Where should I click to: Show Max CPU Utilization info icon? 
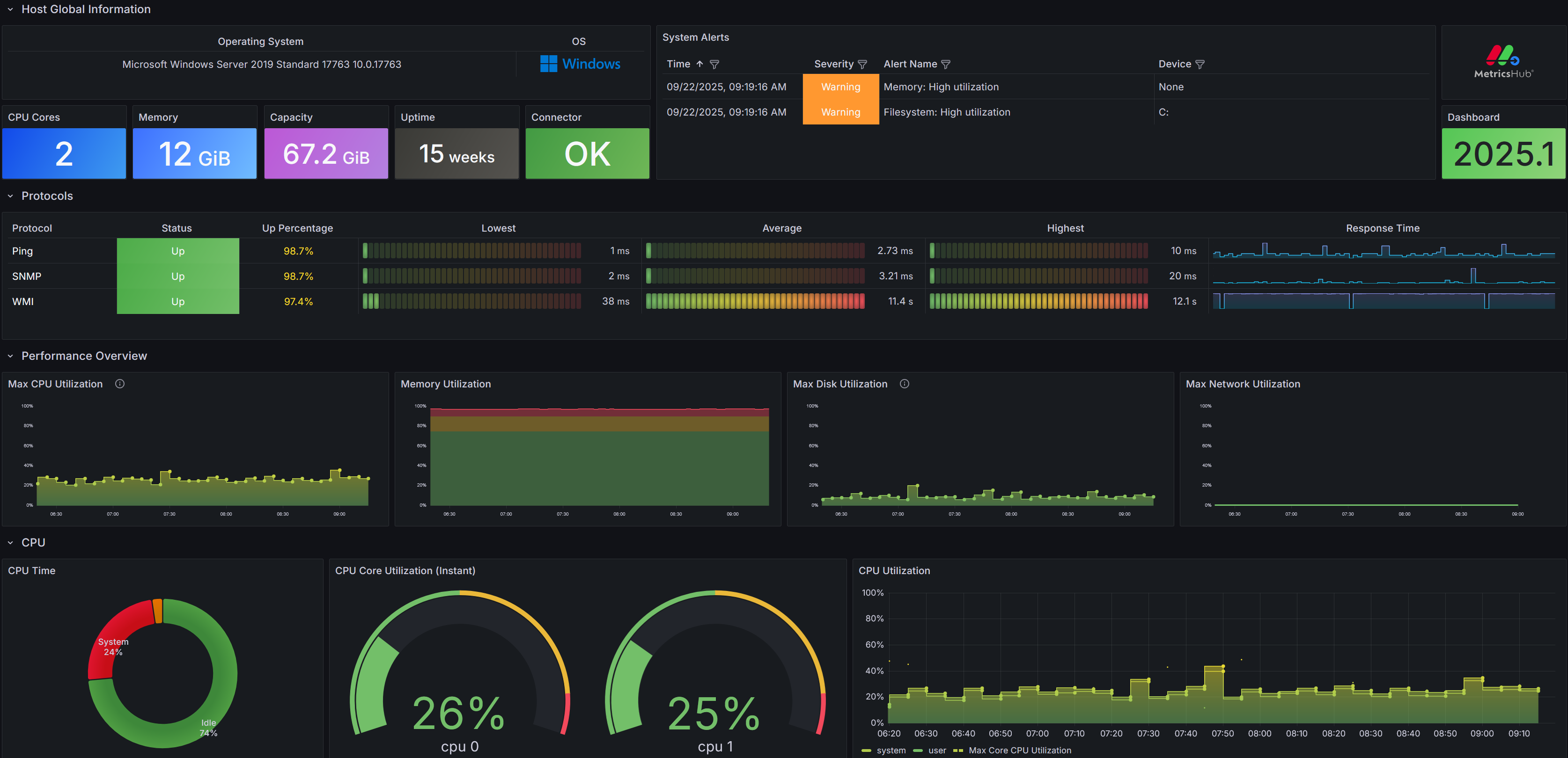point(120,384)
